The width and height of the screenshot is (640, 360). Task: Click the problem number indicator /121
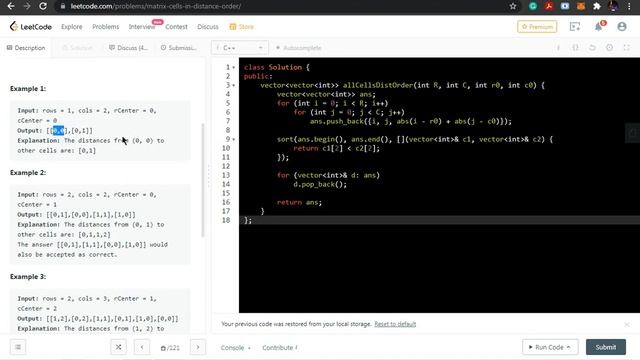(170, 348)
